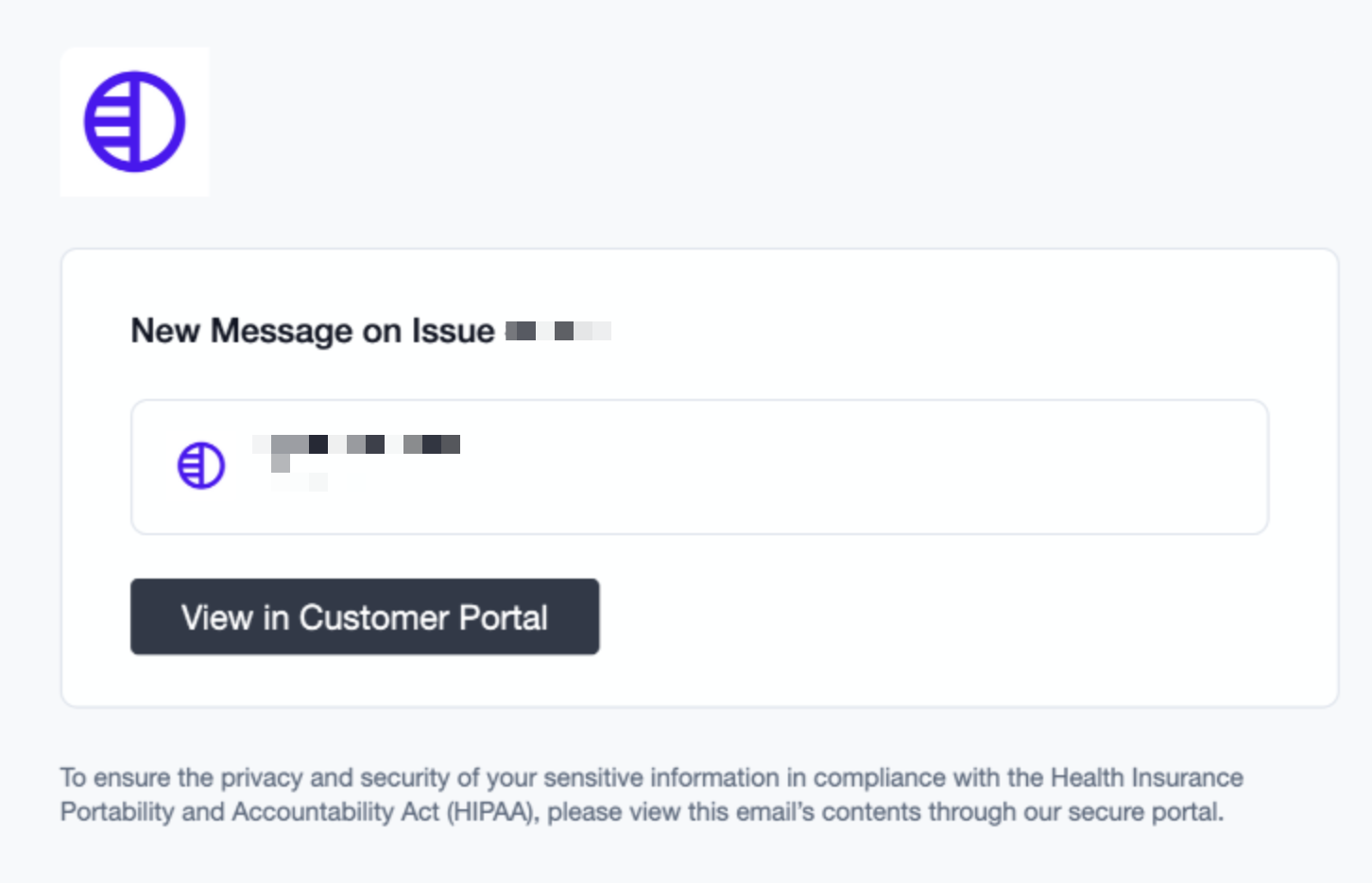
Task: Click the HIPAA privacy notice first line
Action: [651, 778]
